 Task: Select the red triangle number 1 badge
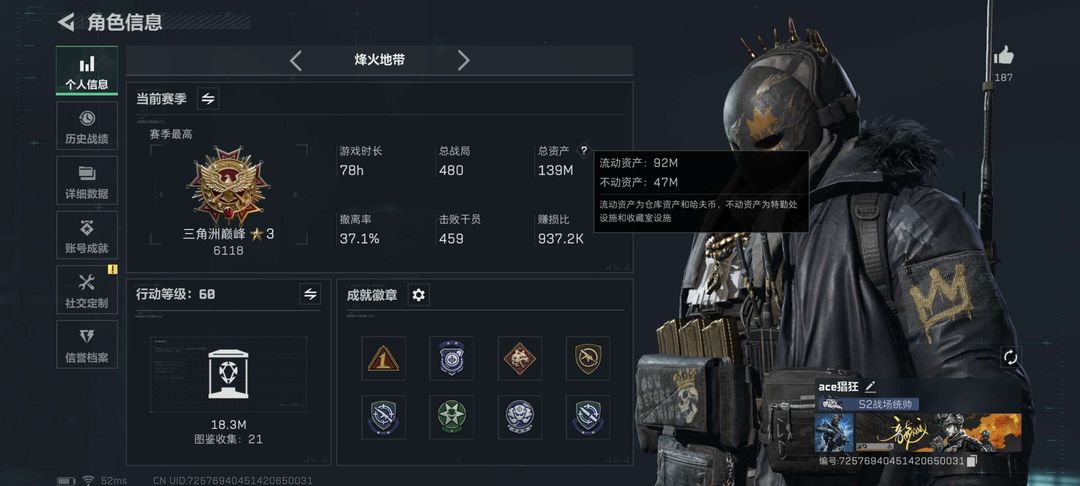(x=383, y=358)
